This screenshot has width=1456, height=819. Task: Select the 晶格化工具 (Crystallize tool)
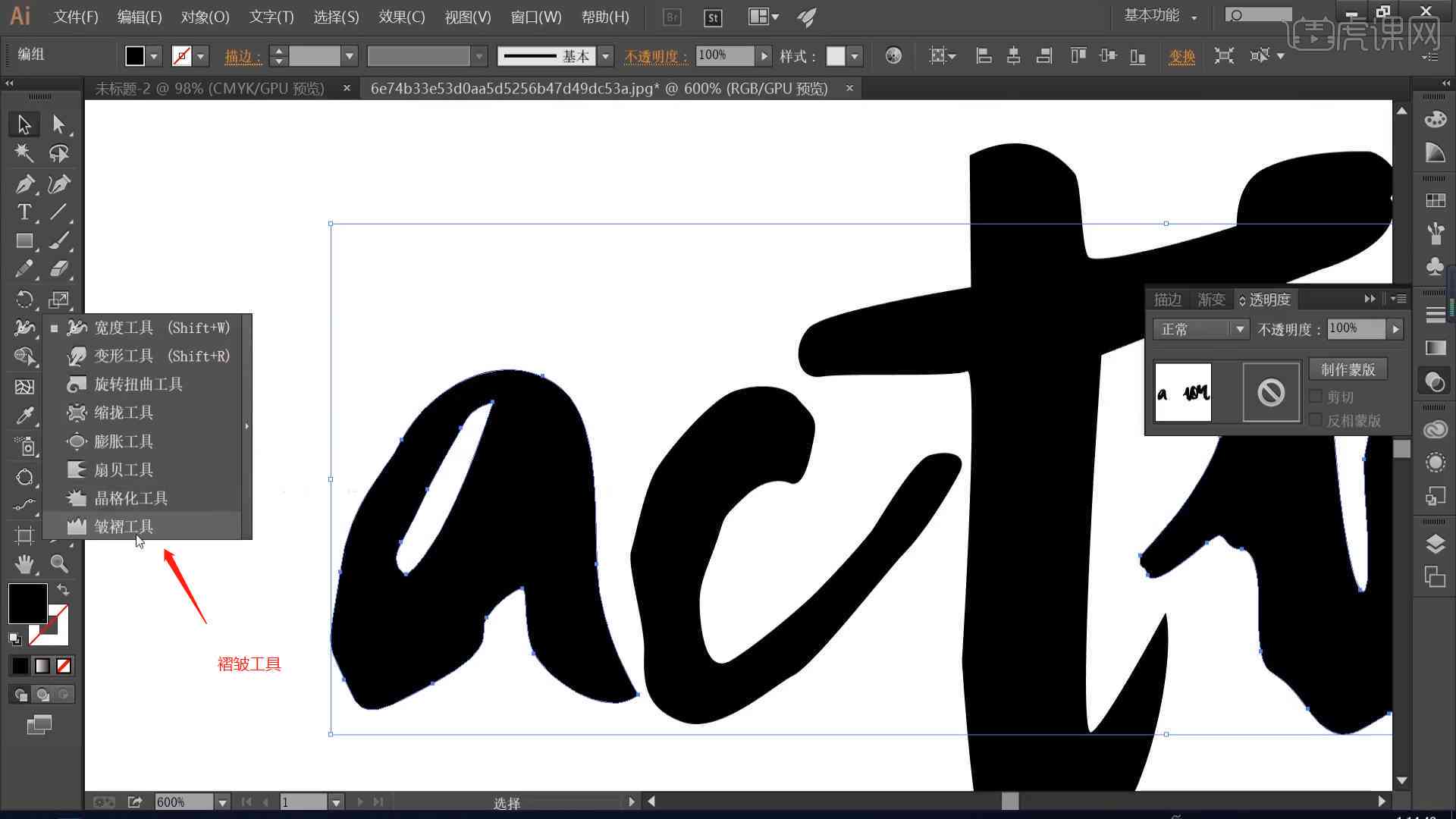click(131, 497)
